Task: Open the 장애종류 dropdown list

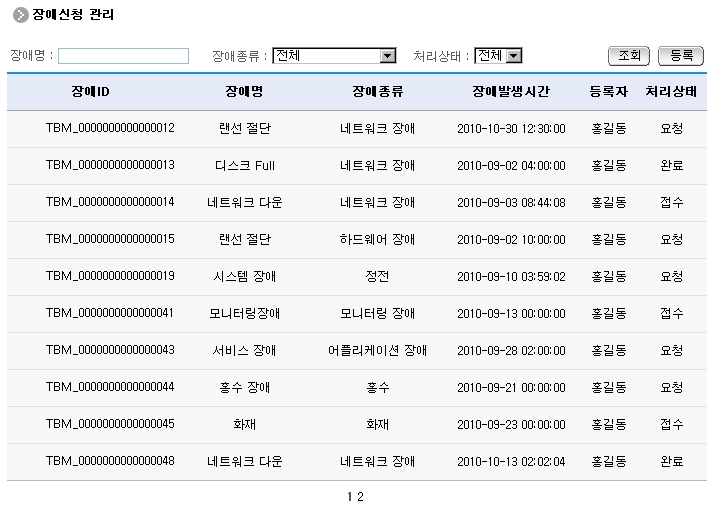Action: (x=388, y=56)
